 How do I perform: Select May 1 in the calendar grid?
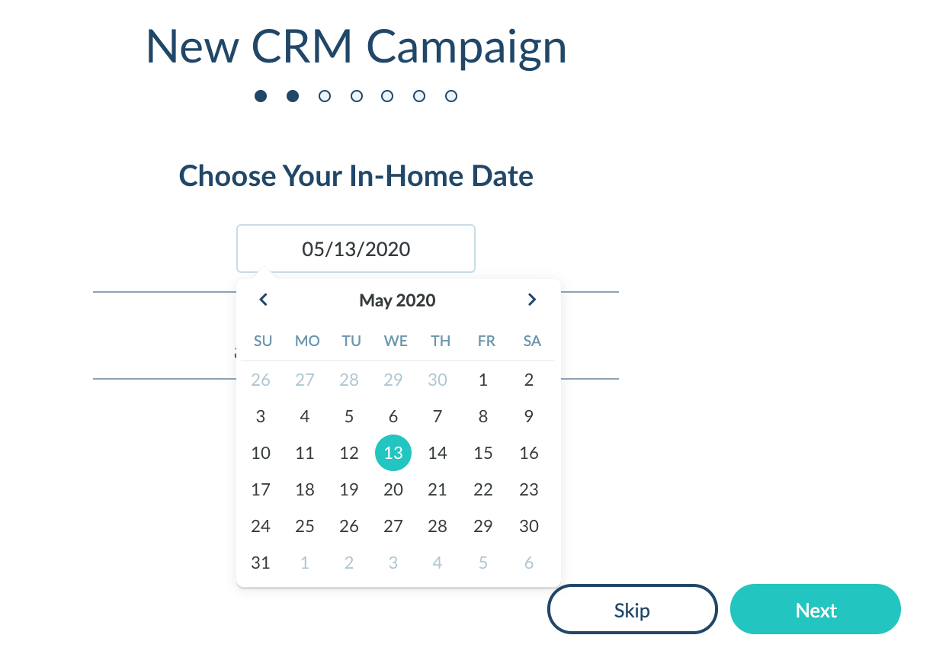tap(483, 379)
